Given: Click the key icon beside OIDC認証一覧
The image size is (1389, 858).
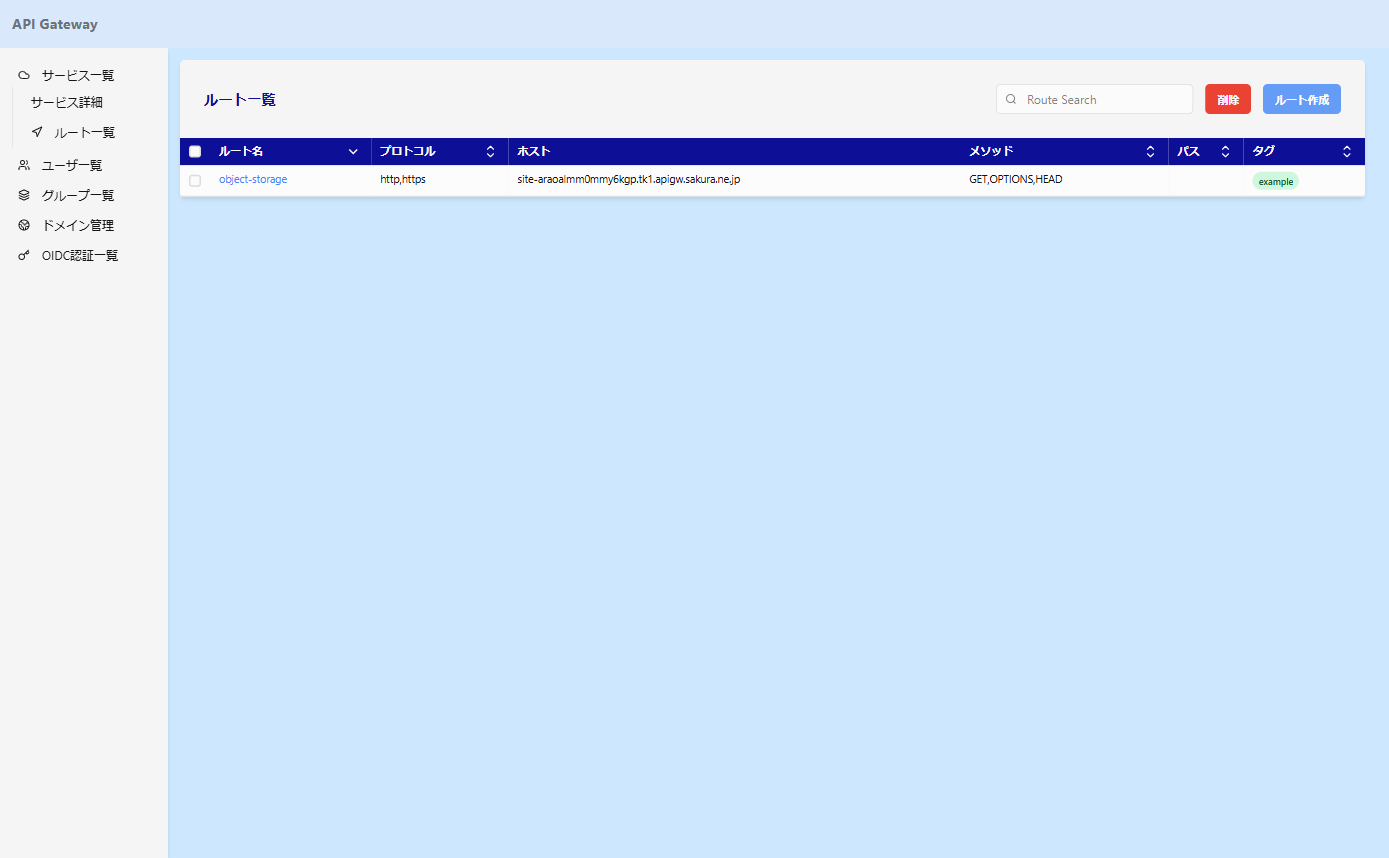Looking at the screenshot, I should [x=24, y=256].
